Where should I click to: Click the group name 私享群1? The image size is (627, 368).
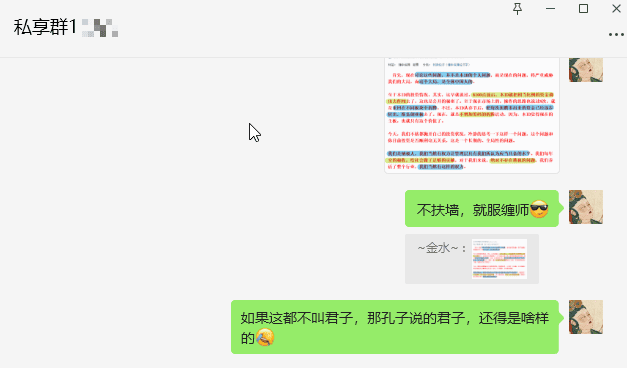45,27
